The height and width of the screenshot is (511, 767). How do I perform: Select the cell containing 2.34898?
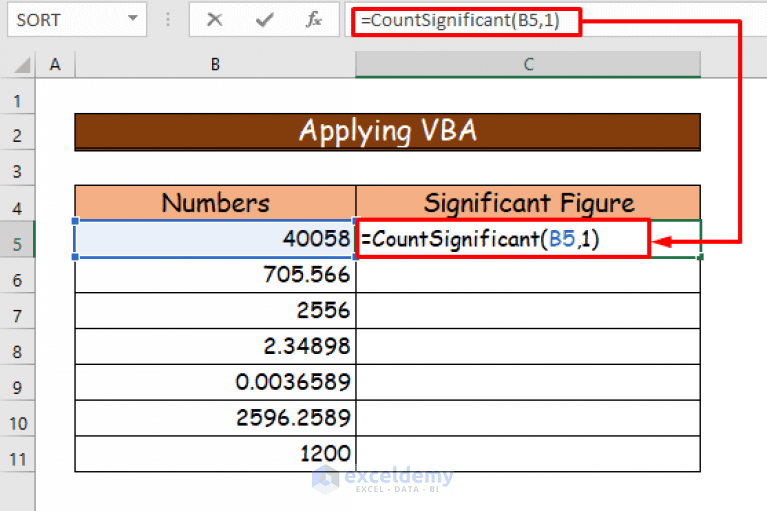215,346
